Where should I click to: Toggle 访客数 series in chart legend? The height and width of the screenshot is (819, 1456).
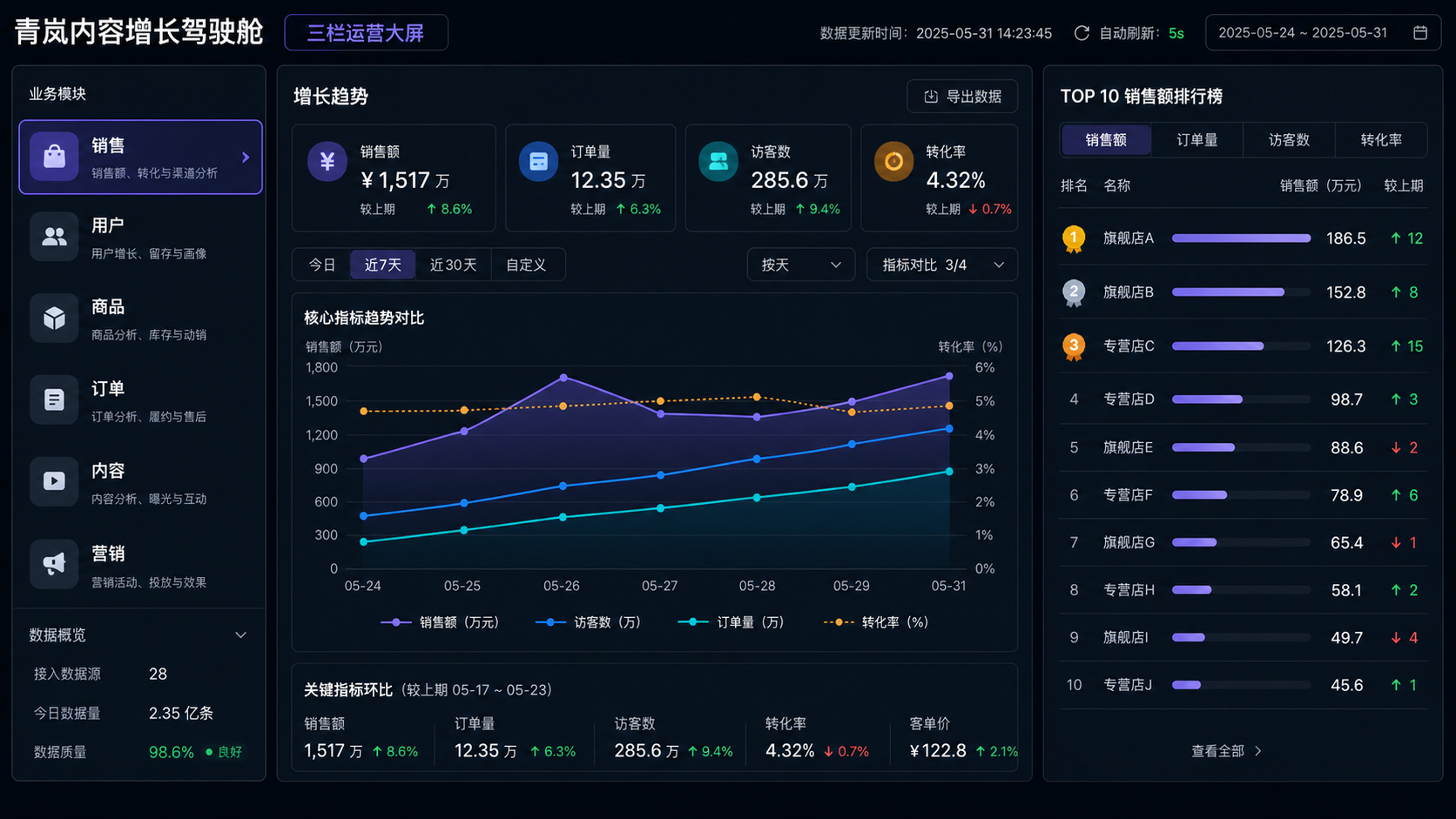(588, 622)
